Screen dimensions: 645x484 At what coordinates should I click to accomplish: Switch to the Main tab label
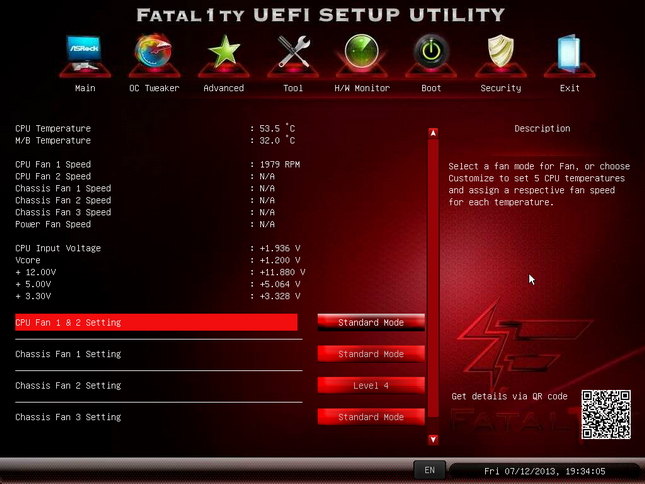click(85, 88)
